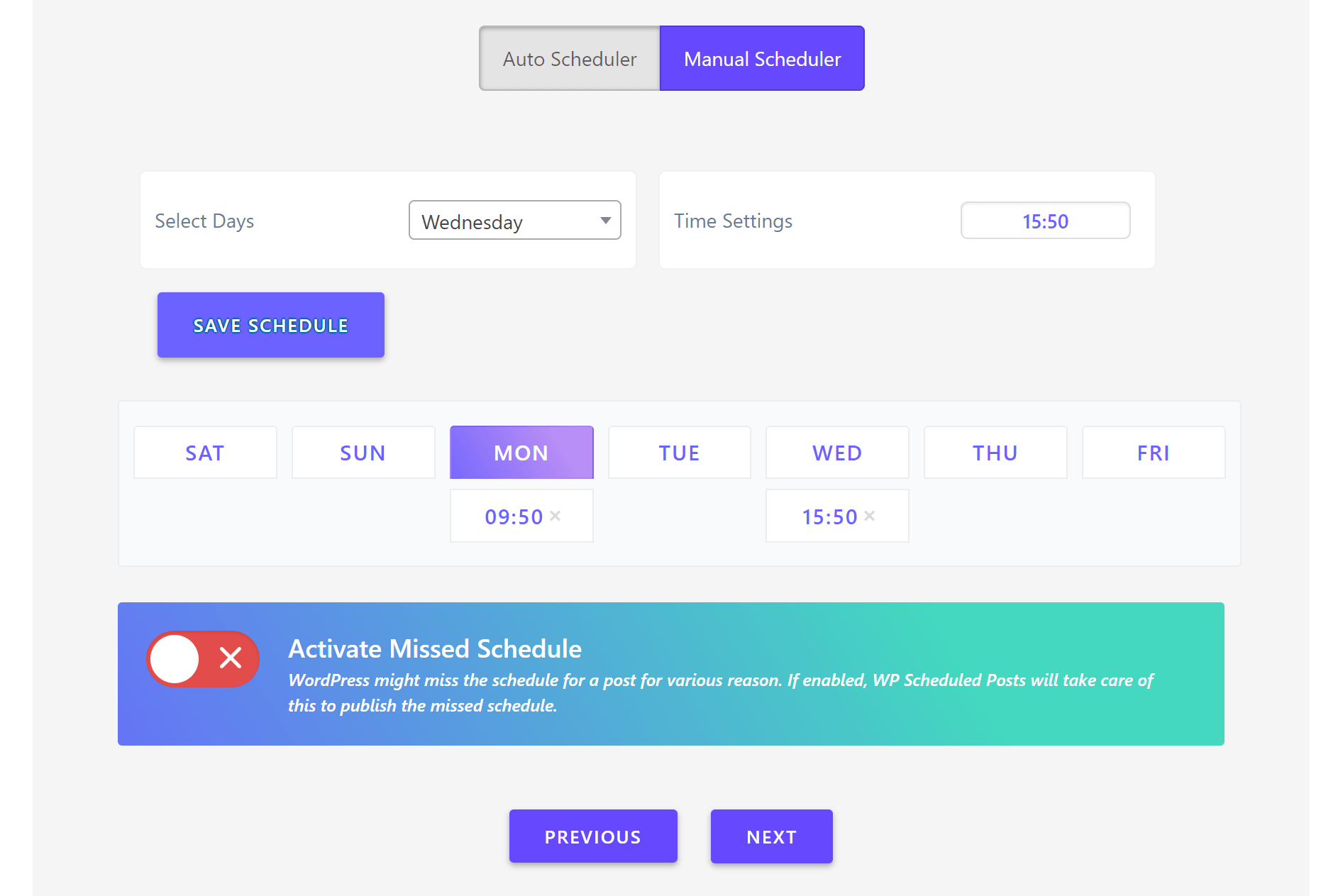Click the 09:50 time under Monday
This screenshot has height=896, width=1343.
(514, 516)
